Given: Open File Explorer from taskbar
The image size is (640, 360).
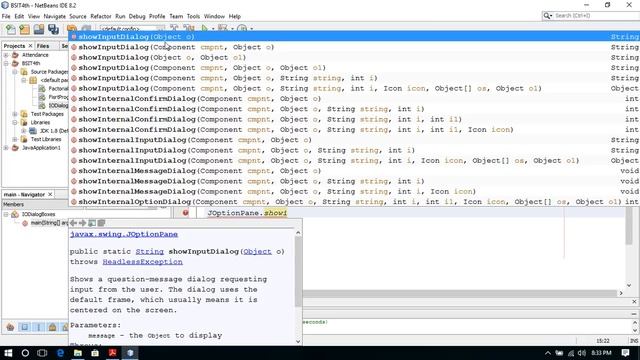Looking at the screenshot, I should pyautogui.click(x=78, y=353).
